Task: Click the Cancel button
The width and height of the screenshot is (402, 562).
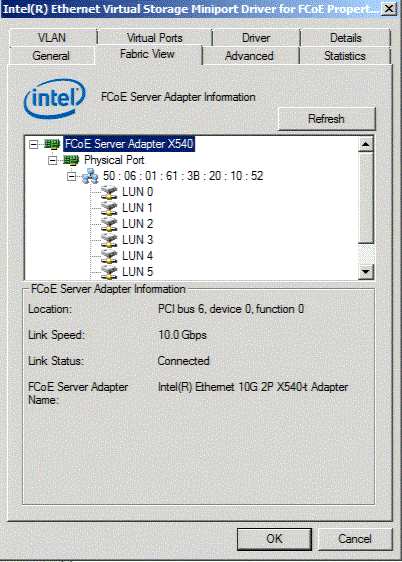Action: 355,539
